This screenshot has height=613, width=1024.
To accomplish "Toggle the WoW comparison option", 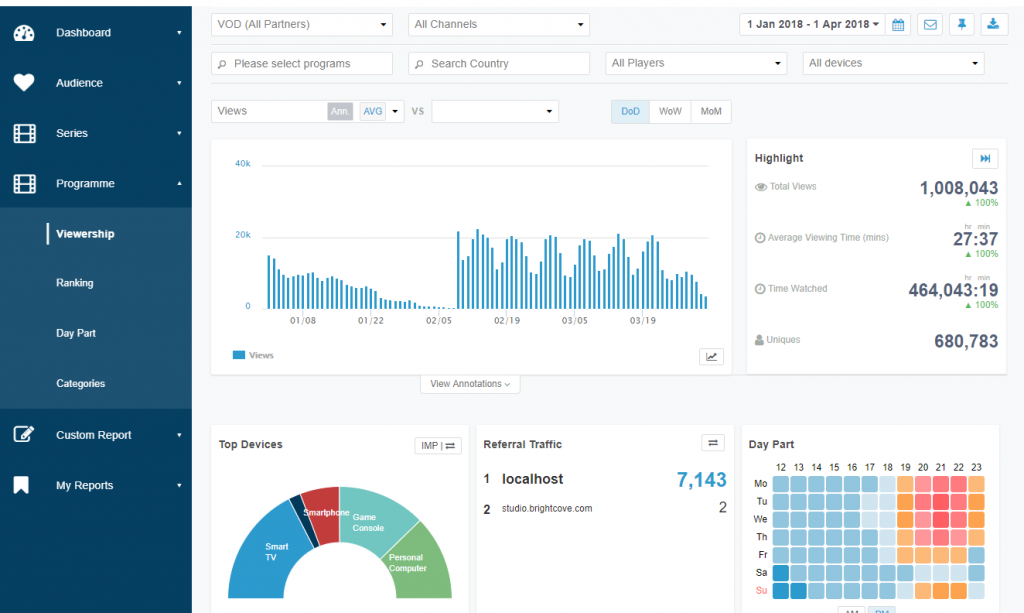I will click(x=669, y=111).
